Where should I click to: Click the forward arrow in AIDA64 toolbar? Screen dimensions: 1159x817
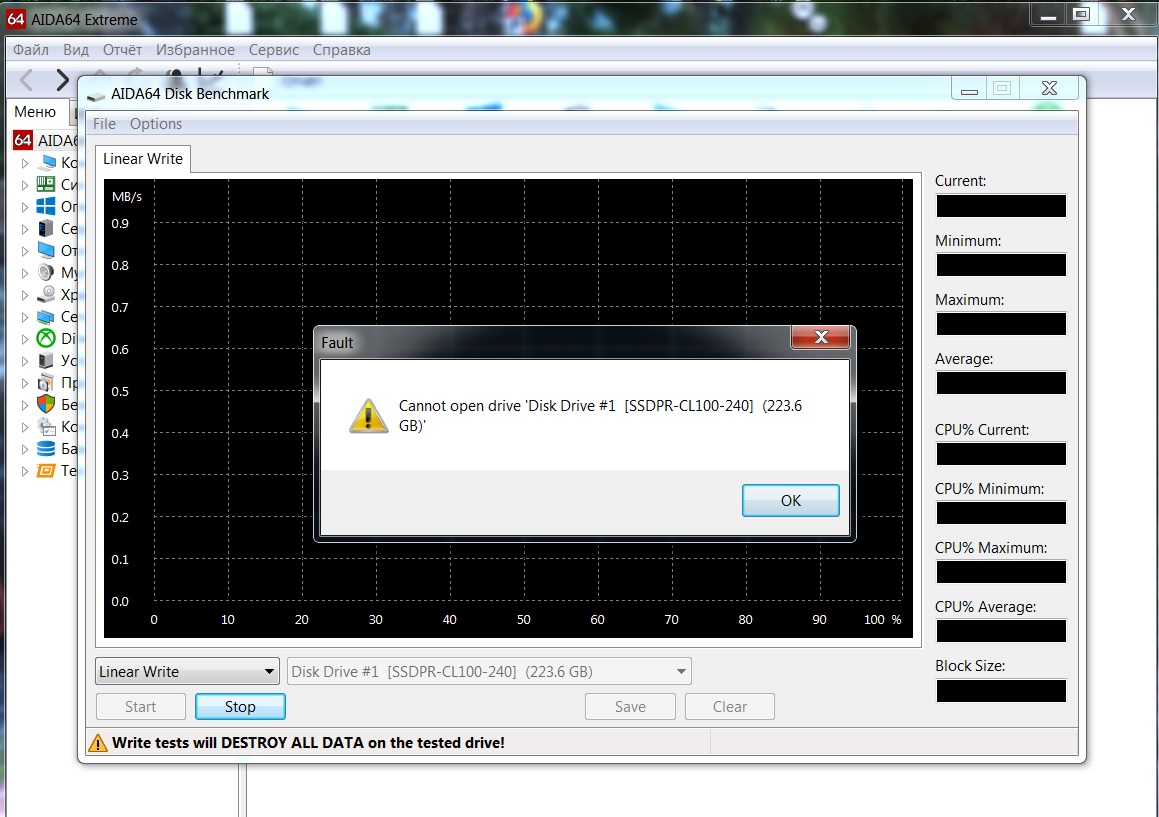coord(62,79)
